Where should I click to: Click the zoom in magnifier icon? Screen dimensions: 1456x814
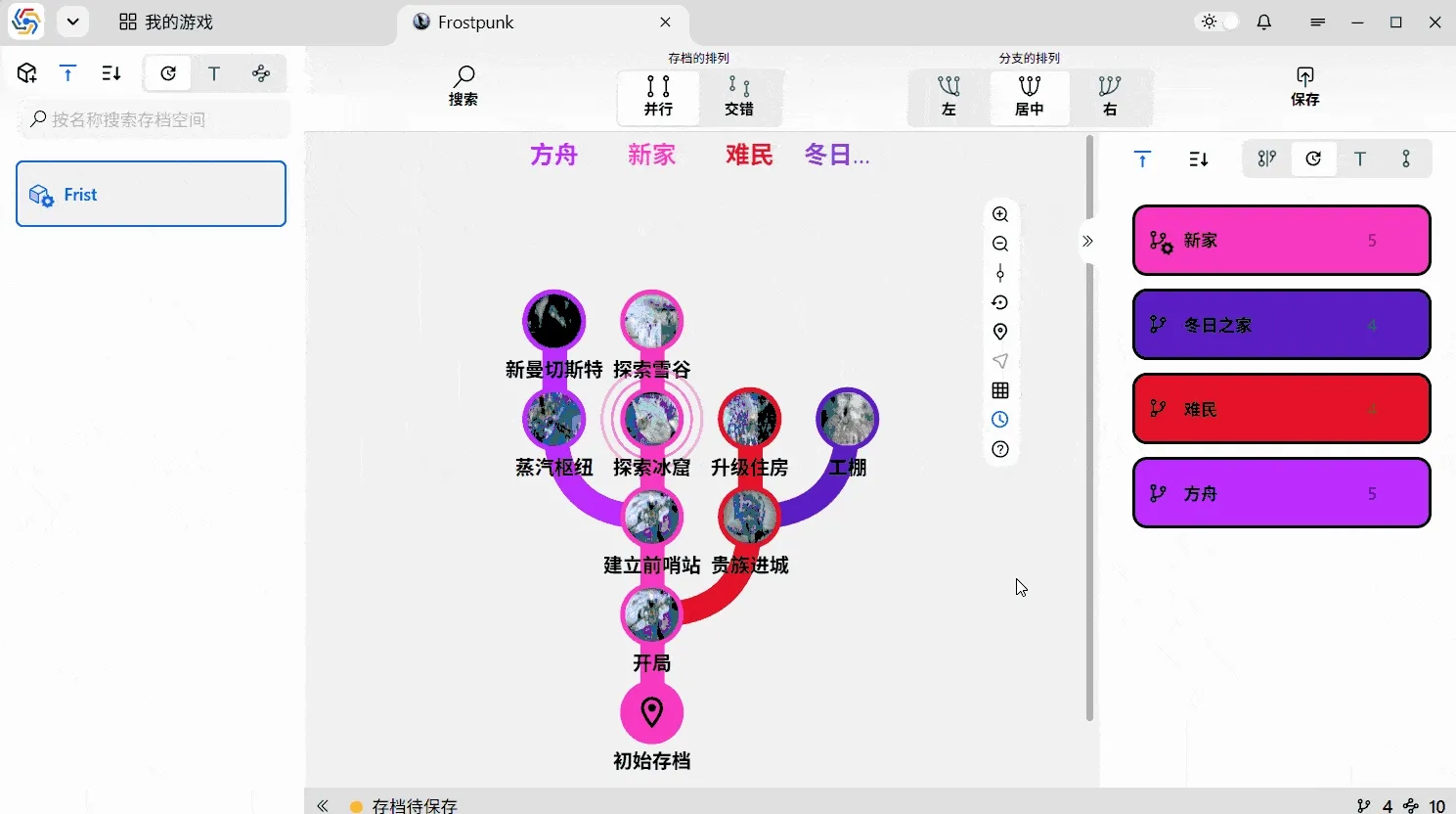click(x=999, y=214)
